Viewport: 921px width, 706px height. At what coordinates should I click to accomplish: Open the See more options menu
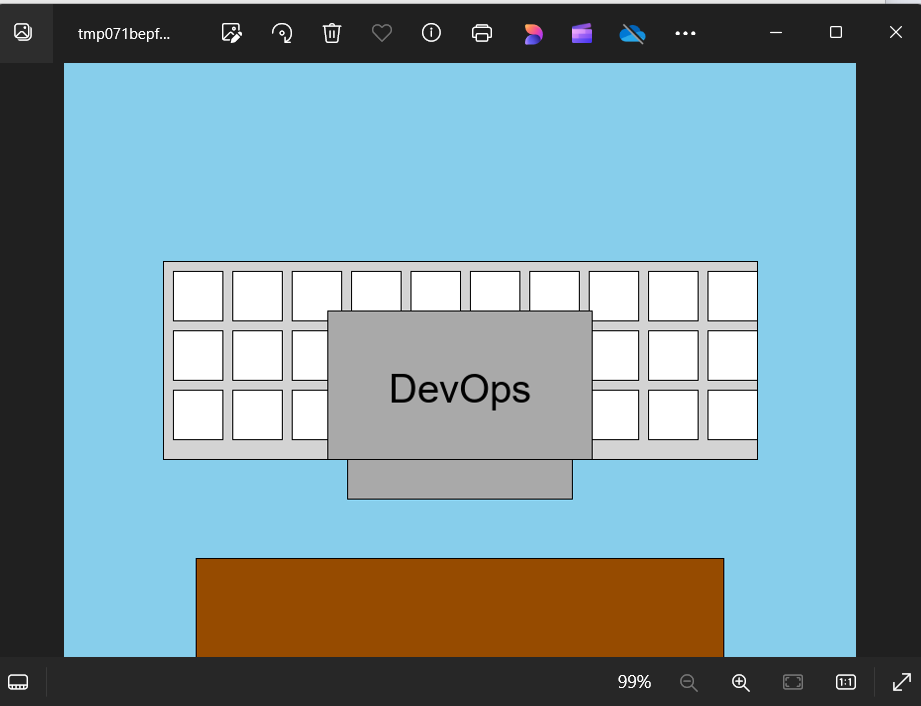click(x=685, y=32)
